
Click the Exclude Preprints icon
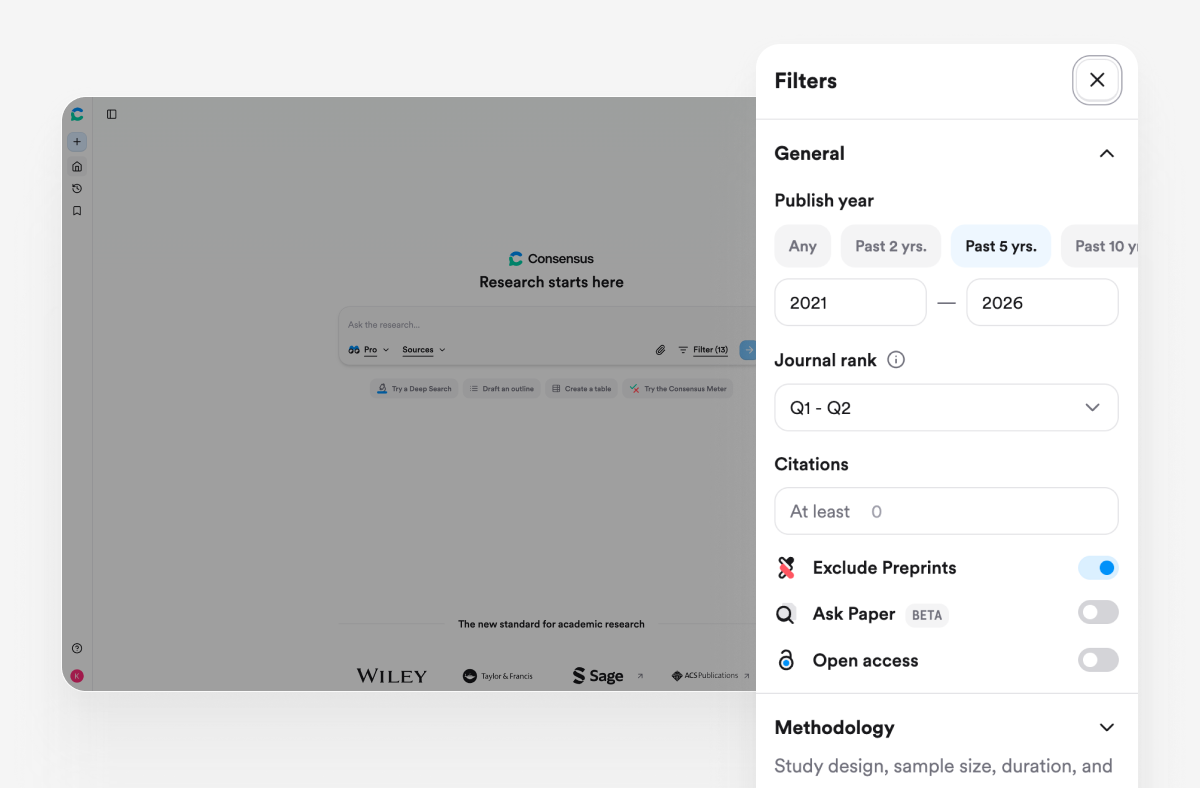point(786,568)
